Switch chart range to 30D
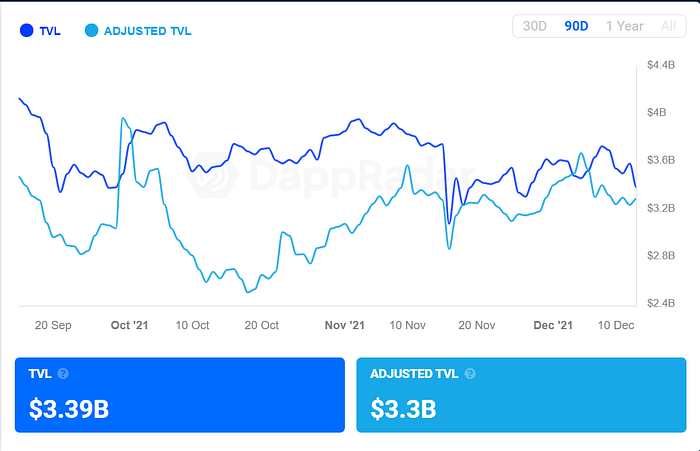This screenshot has width=700, height=451. click(535, 26)
